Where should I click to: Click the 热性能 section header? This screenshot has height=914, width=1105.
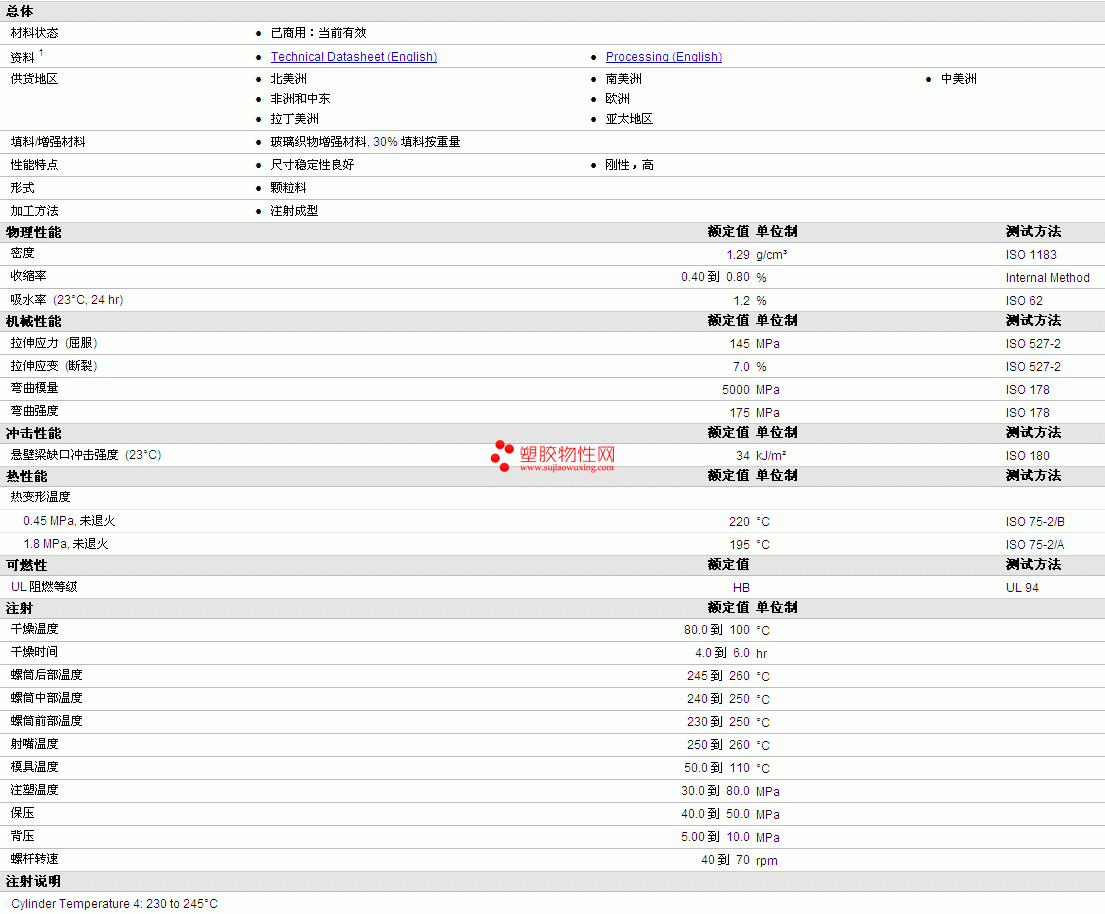pyautogui.click(x=27, y=476)
